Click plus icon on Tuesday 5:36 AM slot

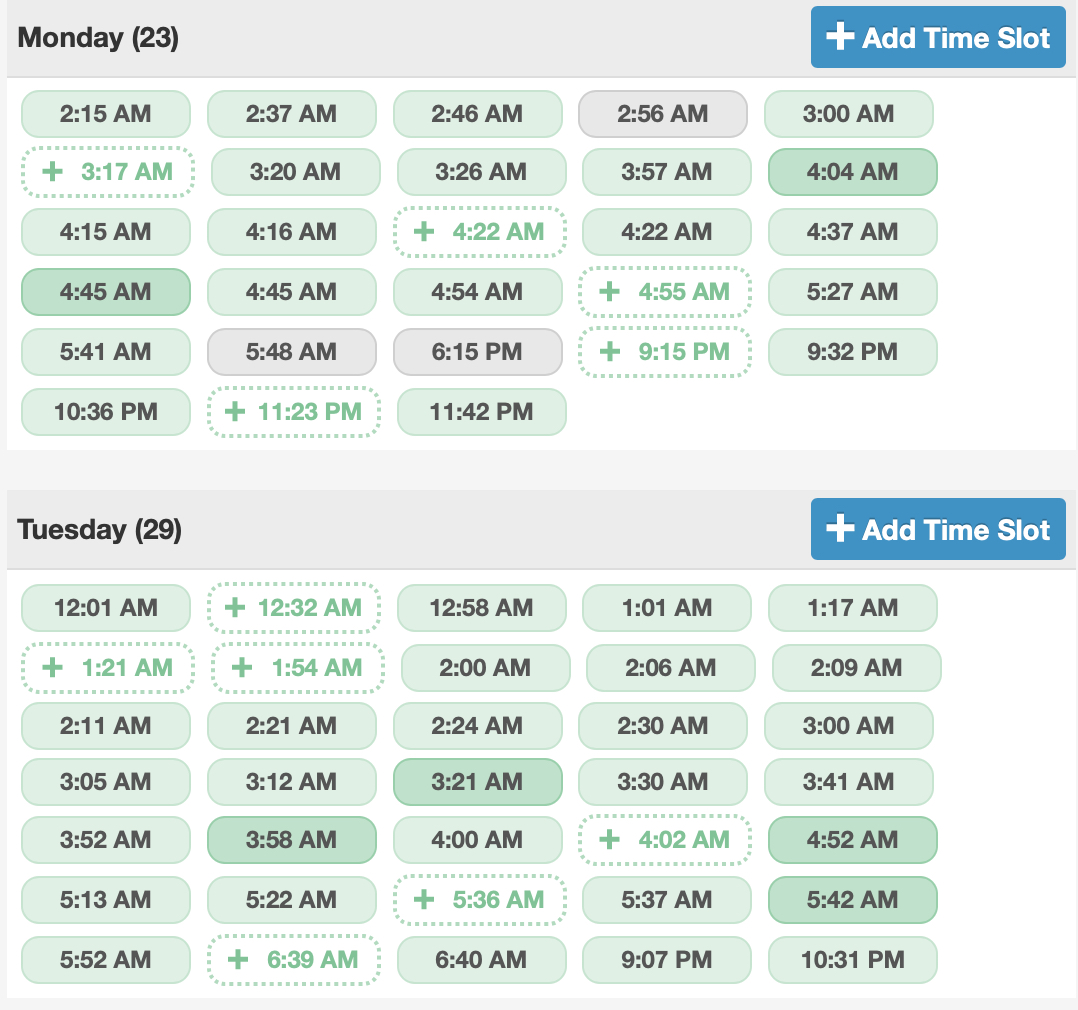(424, 900)
